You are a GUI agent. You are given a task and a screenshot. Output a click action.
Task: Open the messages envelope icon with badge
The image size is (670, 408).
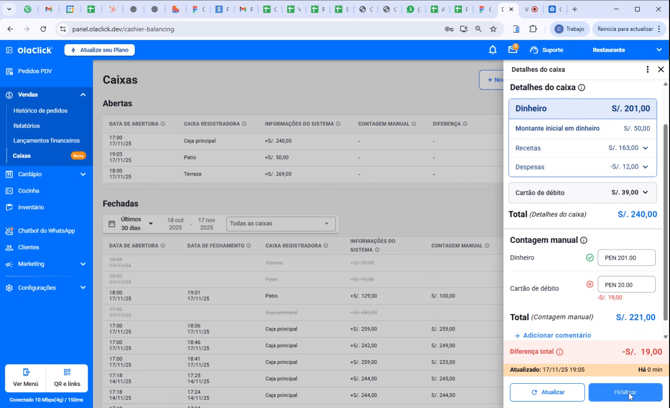pyautogui.click(x=513, y=50)
